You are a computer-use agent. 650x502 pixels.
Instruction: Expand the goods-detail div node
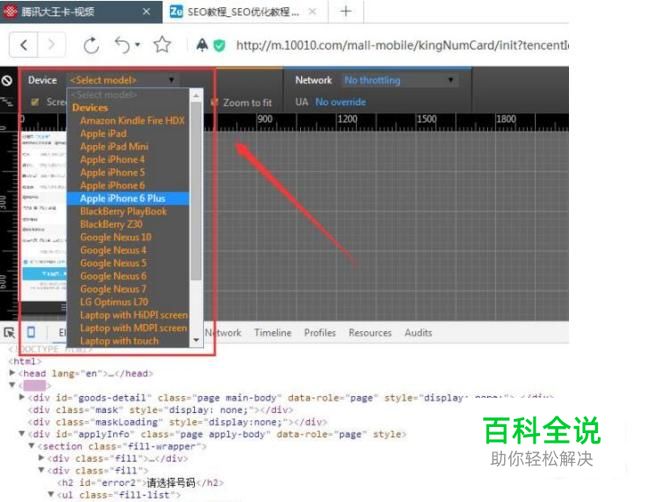click(22, 397)
